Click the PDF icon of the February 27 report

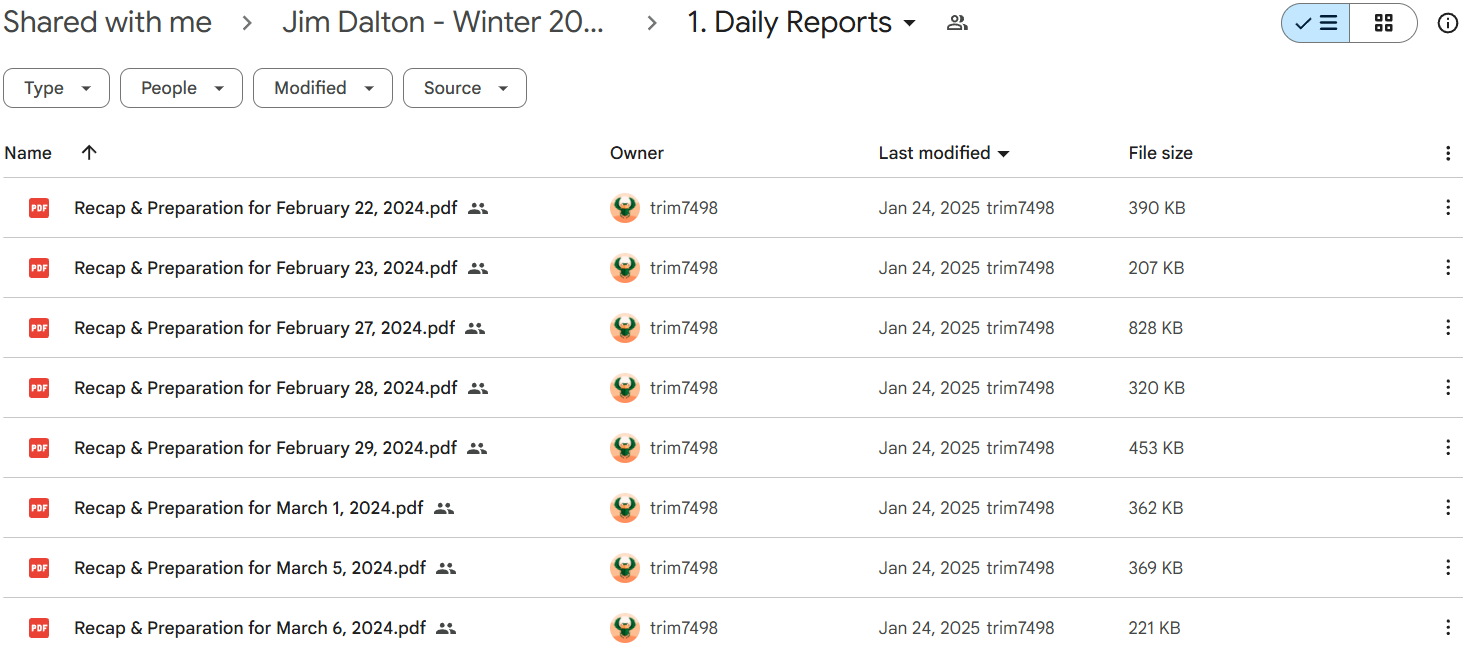coord(39,328)
